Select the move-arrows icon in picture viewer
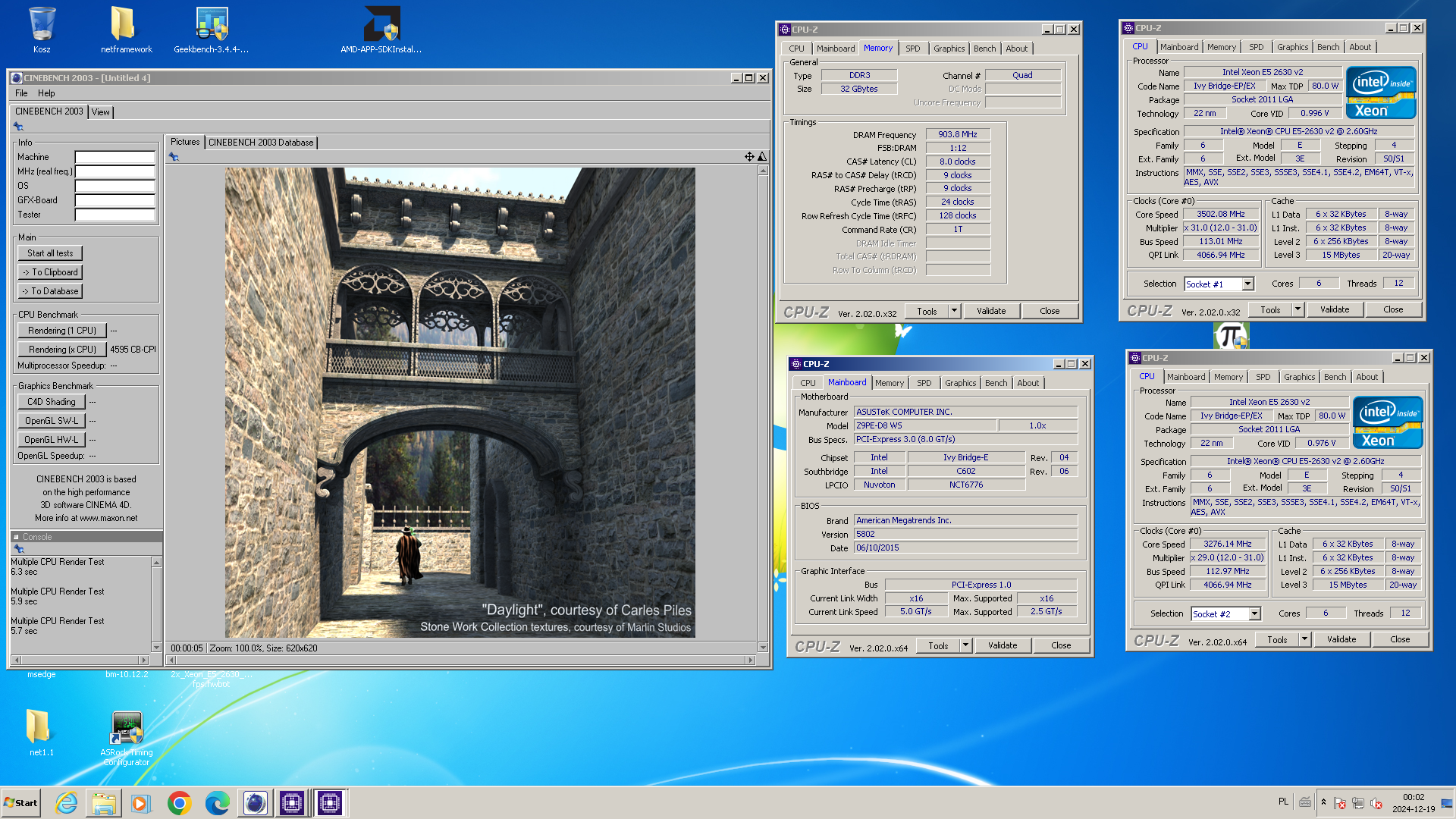1456x819 pixels. point(749,156)
